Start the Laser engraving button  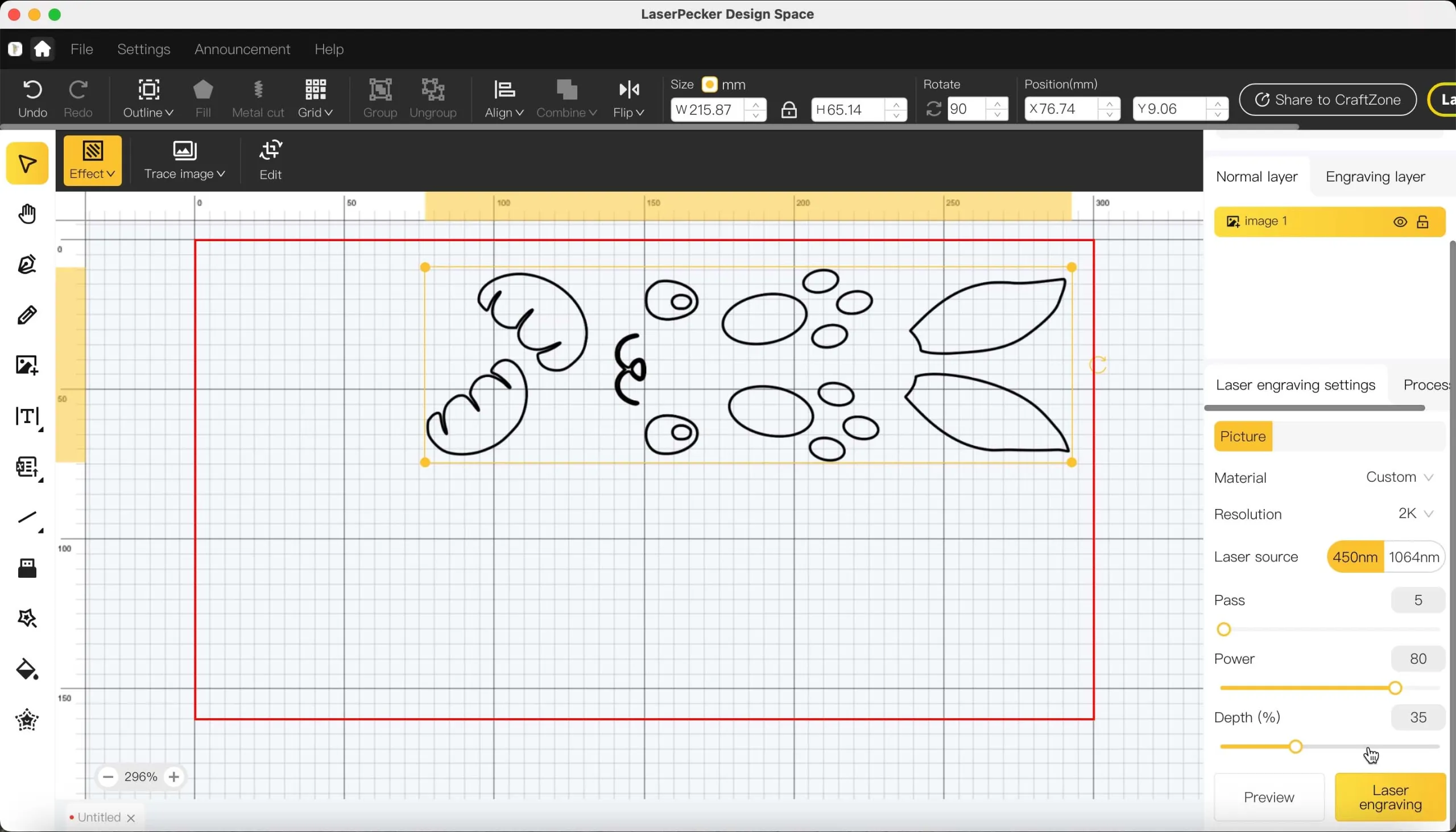(x=1390, y=797)
